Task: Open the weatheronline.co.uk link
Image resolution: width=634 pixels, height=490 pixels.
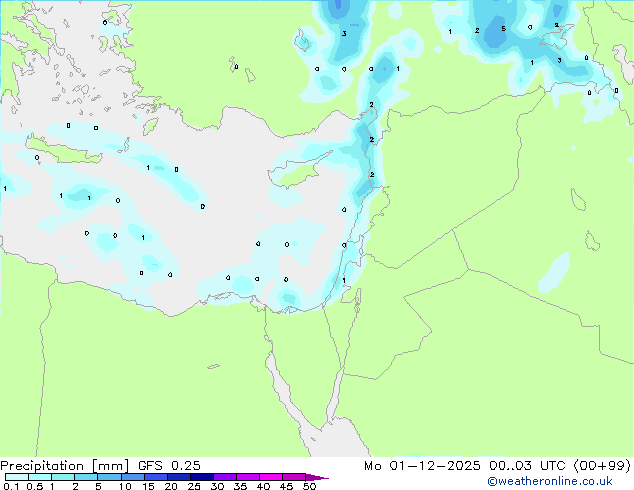Action: (550, 481)
